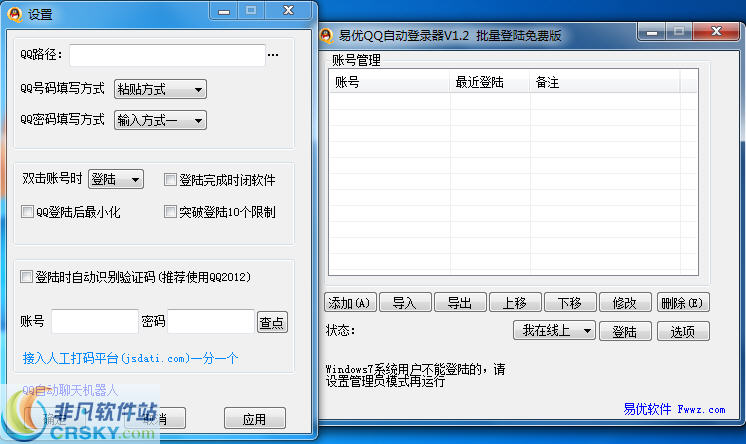Viewport: 746px width, 444px height.
Task: Open the 我在线上 status dropdown
Action: (x=554, y=330)
